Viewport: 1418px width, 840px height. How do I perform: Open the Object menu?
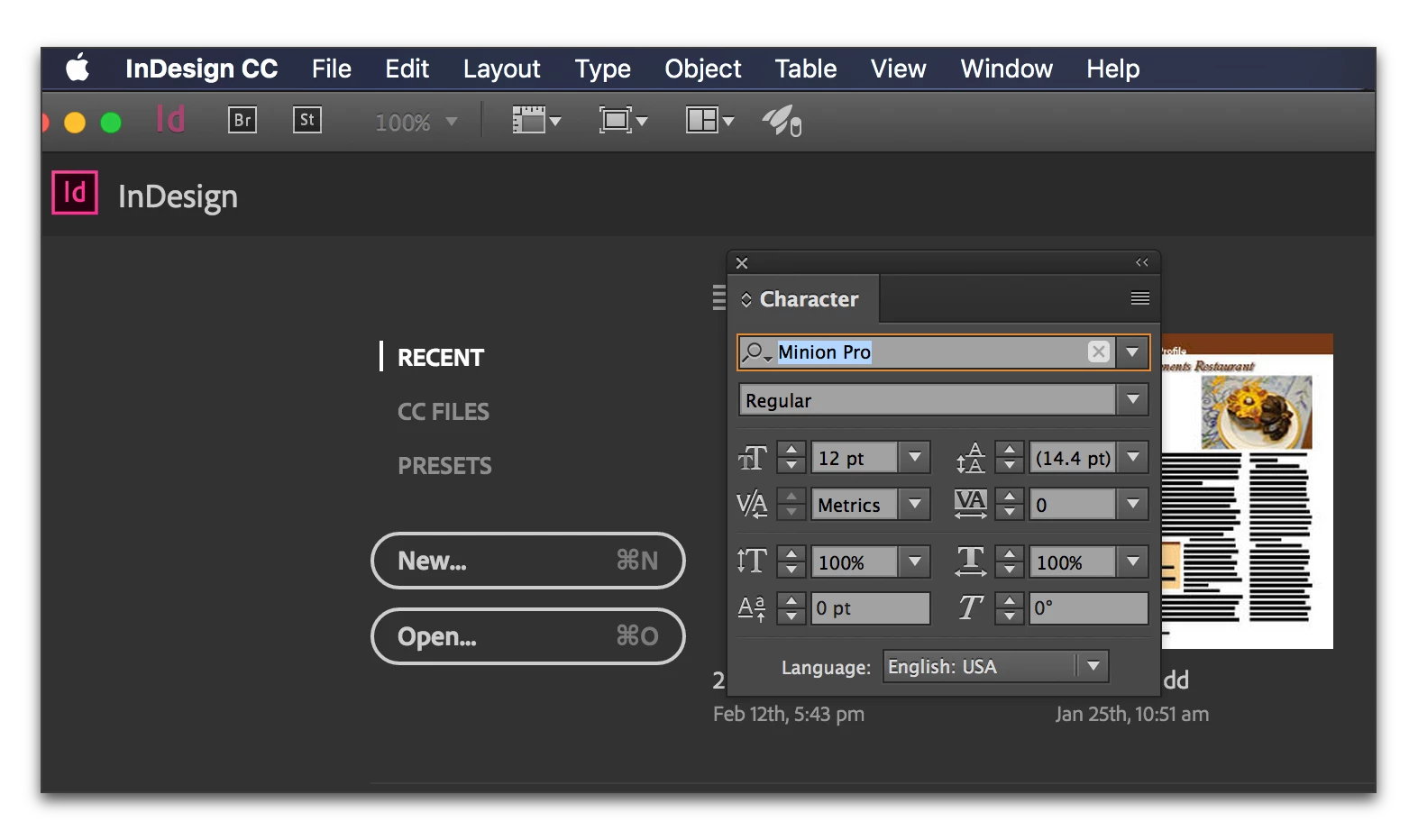(x=702, y=68)
